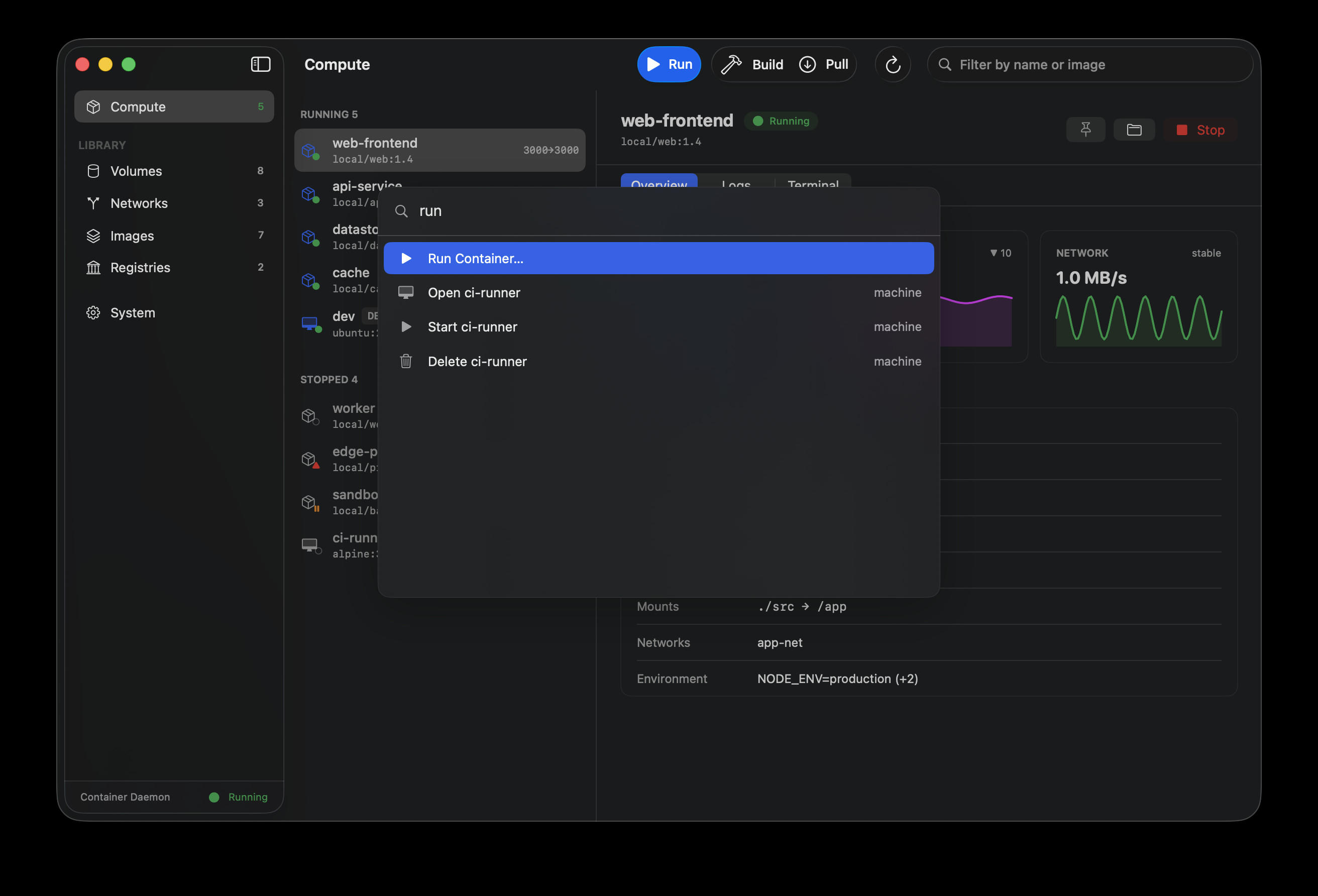Image resolution: width=1318 pixels, height=896 pixels.
Task: Click the 3000→3000 port mapping text
Action: click(x=551, y=150)
